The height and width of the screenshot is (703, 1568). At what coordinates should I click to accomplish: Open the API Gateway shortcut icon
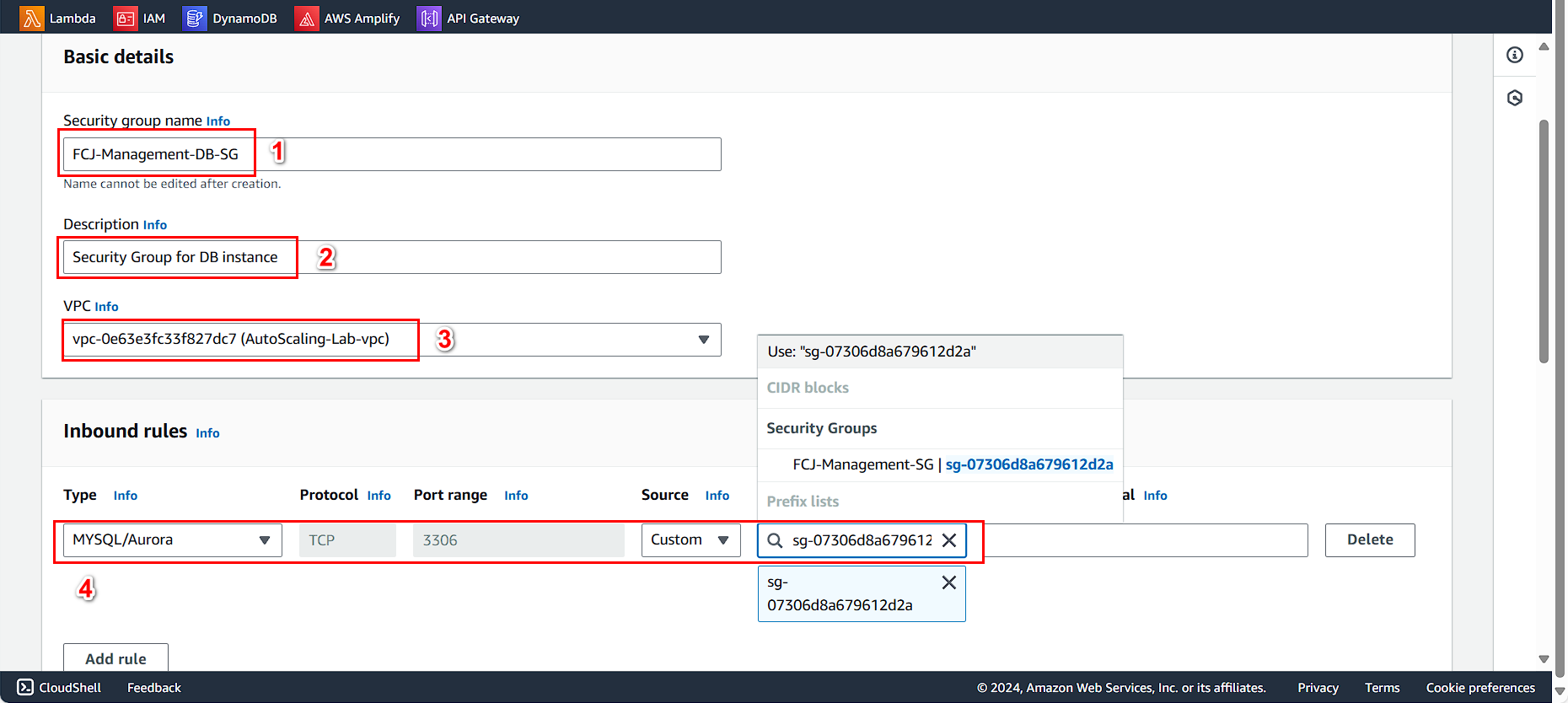[428, 18]
